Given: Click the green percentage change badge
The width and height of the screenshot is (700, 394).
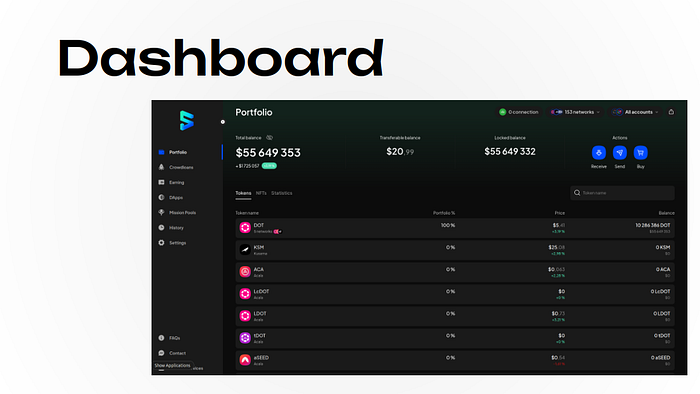Looking at the screenshot, I should [x=269, y=166].
